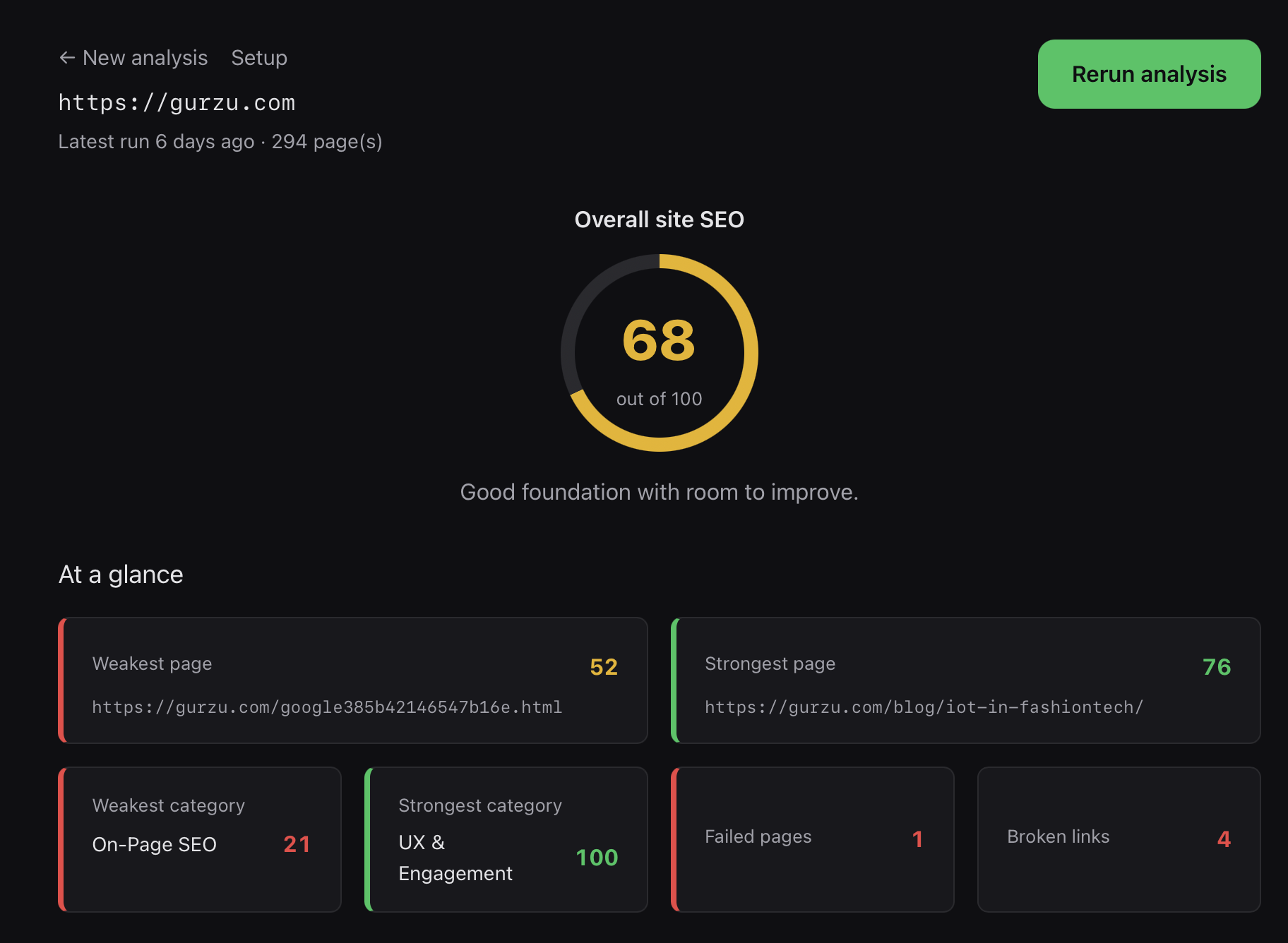The height and width of the screenshot is (943, 1288).
Task: Click the latest run 294 pages info text
Action: [220, 142]
